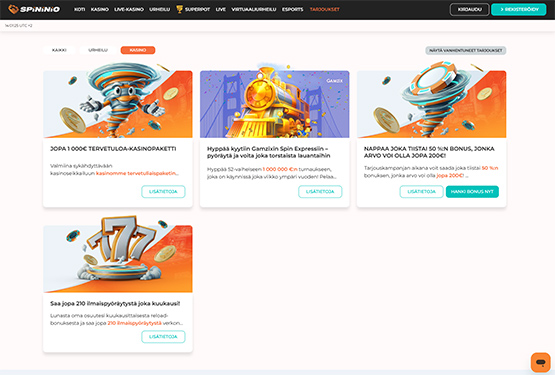
Task: Go to Live-Kasino section
Action: (129, 10)
